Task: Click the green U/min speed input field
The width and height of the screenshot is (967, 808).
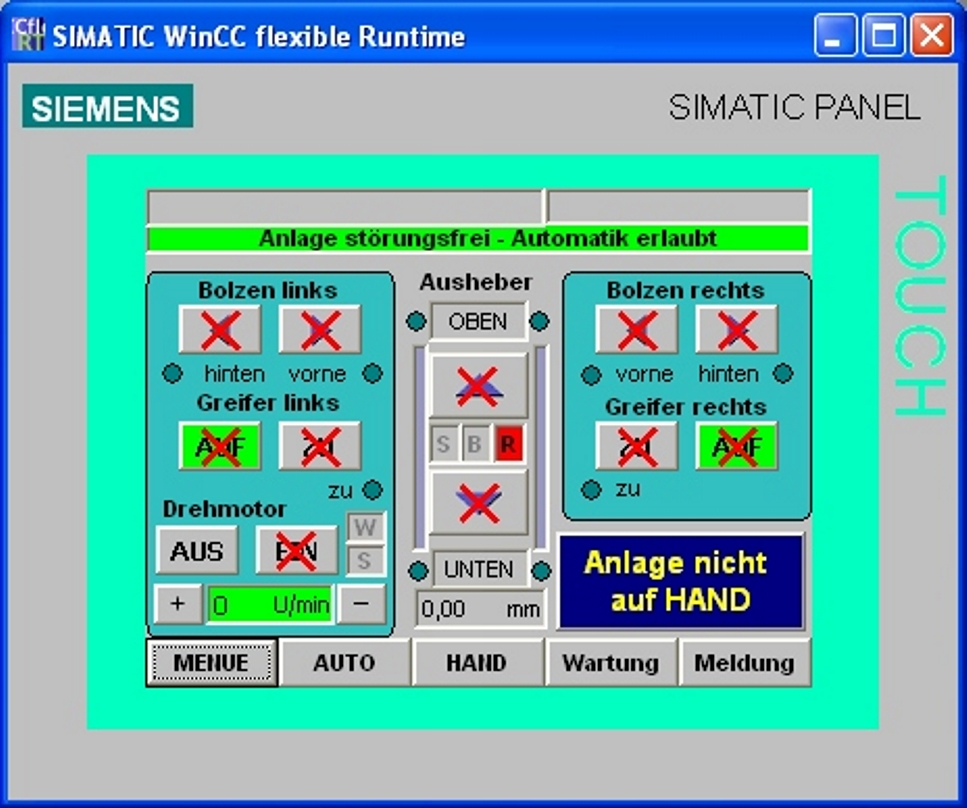Action: (268, 604)
